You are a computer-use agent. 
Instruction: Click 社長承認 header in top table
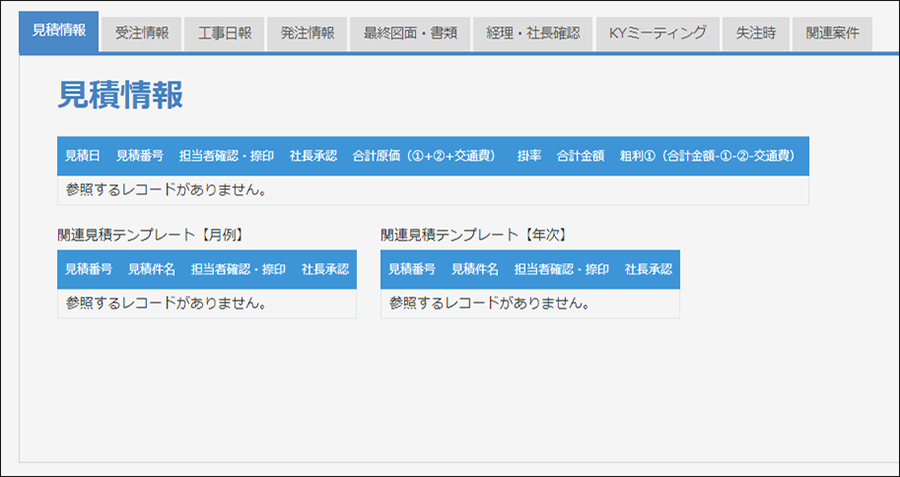(313, 156)
